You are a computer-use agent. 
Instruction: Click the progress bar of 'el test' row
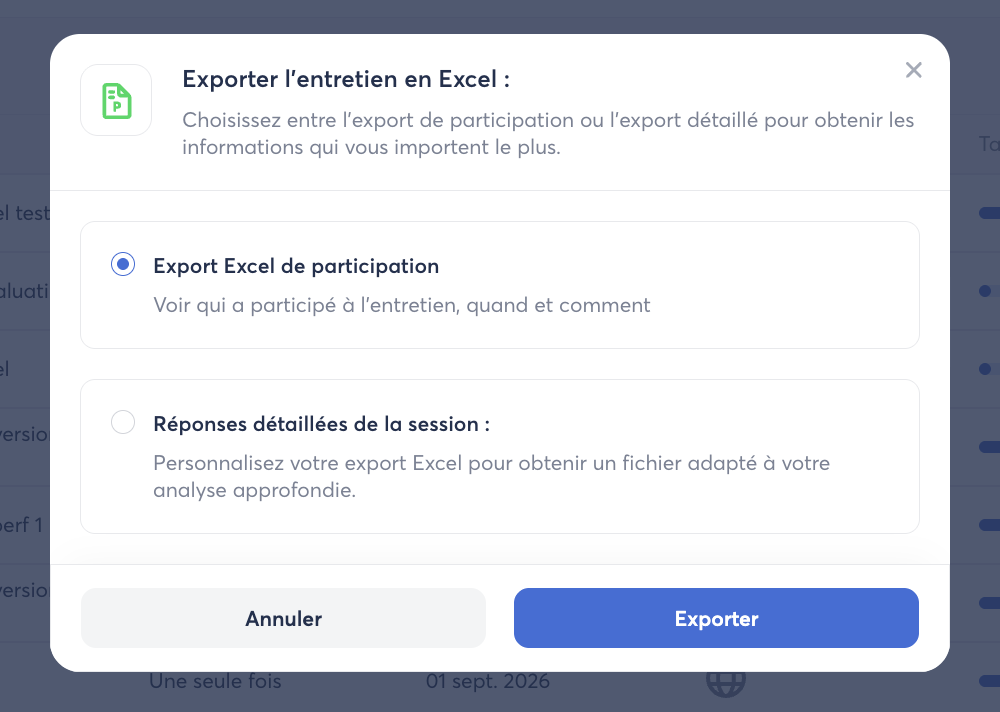tap(989, 213)
